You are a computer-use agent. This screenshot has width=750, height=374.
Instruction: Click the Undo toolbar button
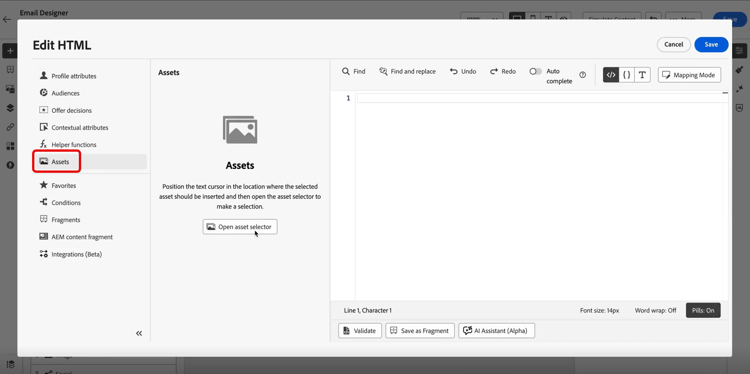point(463,71)
